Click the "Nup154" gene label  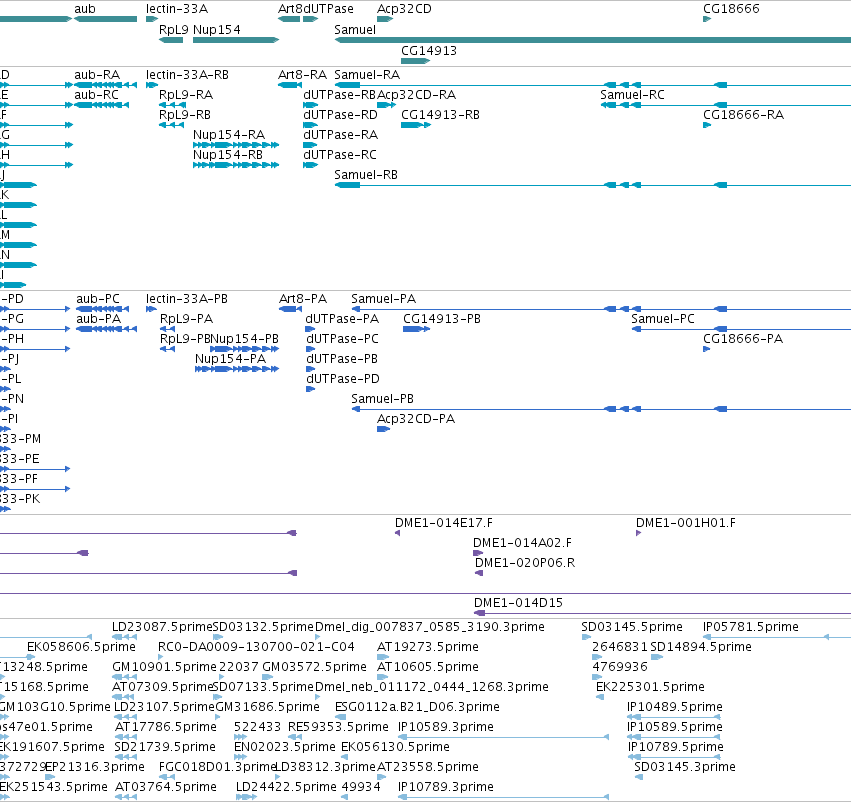click(217, 29)
